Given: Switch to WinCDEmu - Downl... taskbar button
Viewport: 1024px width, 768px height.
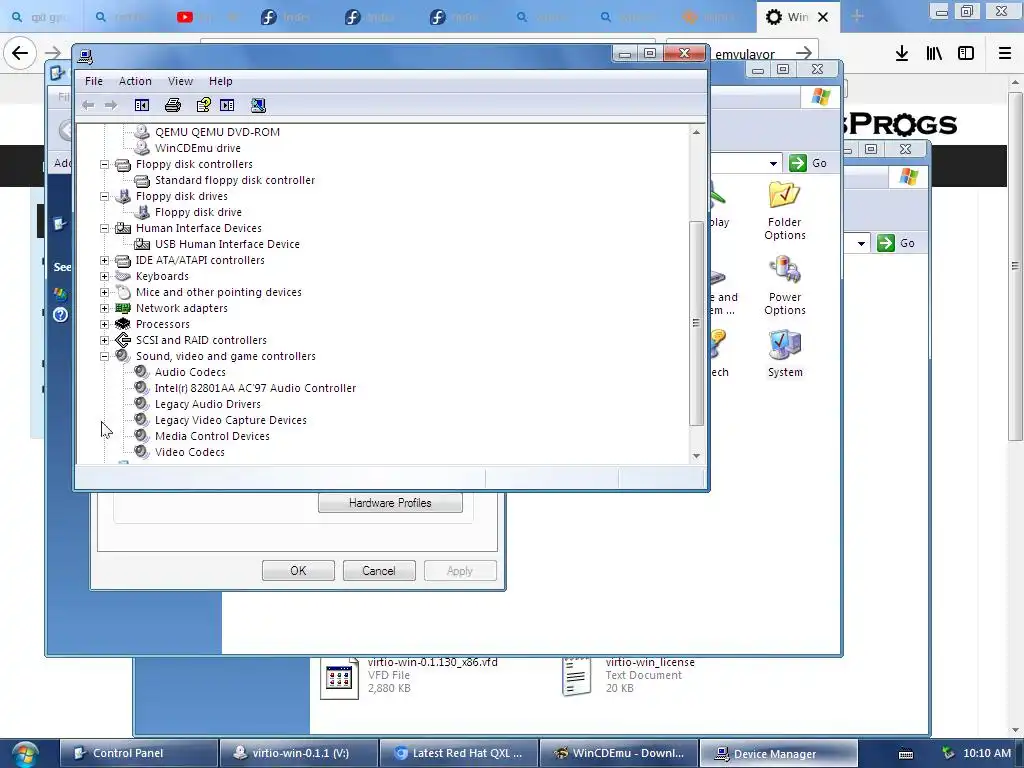Looking at the screenshot, I should click(618, 753).
